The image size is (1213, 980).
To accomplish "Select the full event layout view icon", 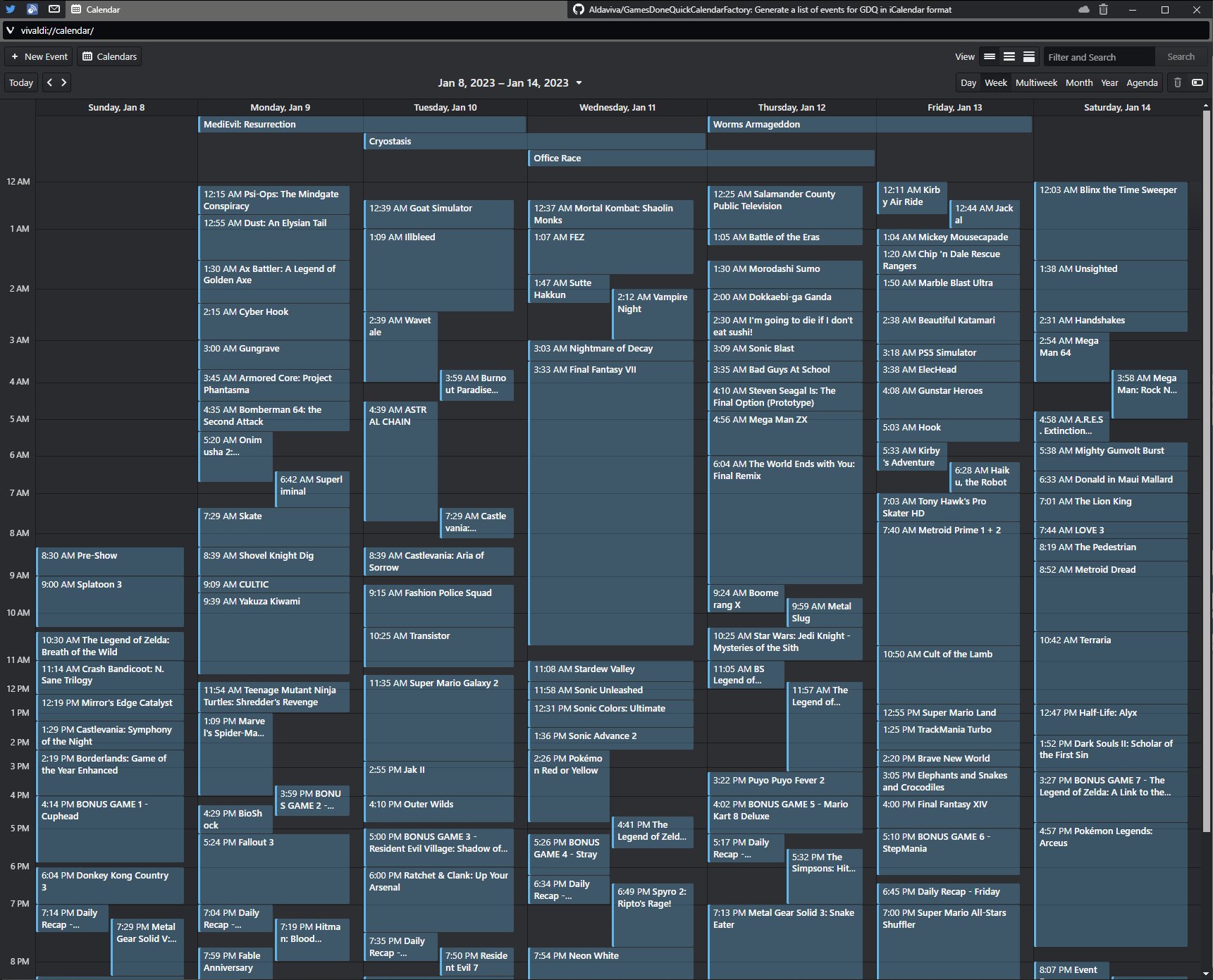I will tap(1029, 56).
